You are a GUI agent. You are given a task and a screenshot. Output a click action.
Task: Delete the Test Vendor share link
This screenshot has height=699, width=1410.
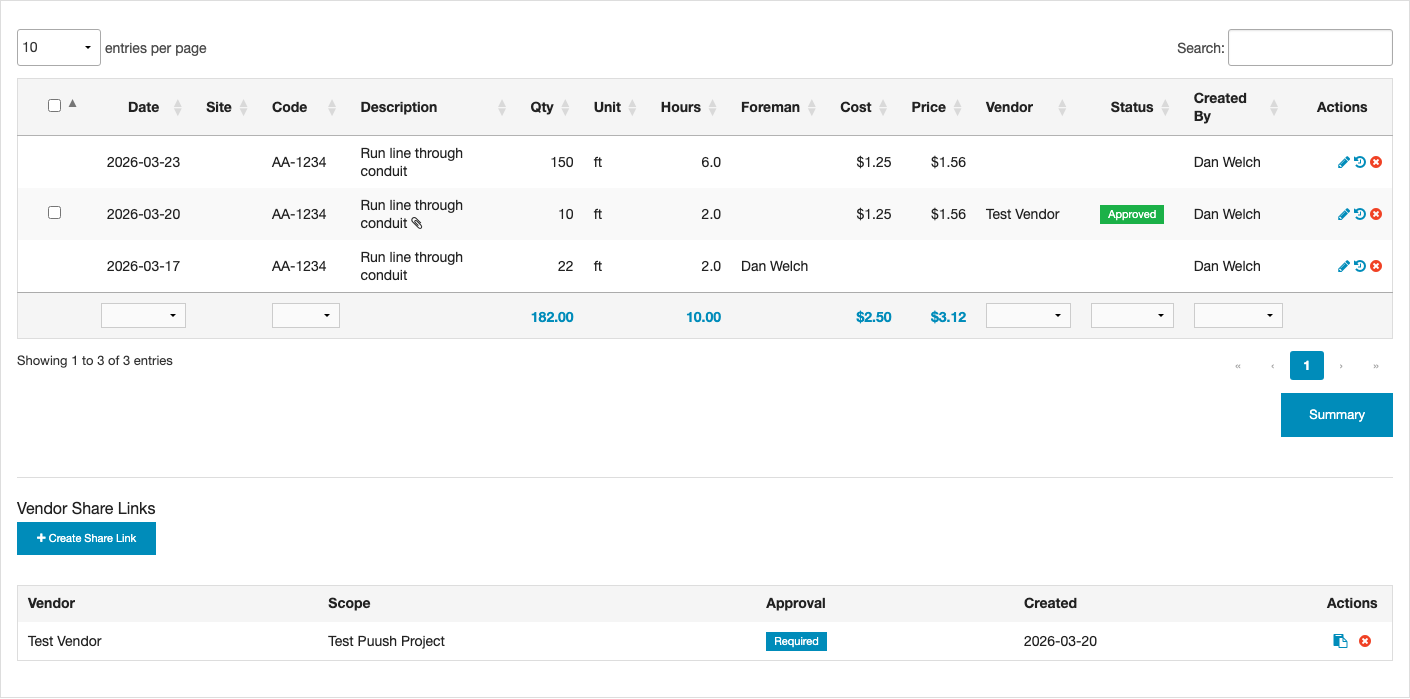pos(1365,641)
